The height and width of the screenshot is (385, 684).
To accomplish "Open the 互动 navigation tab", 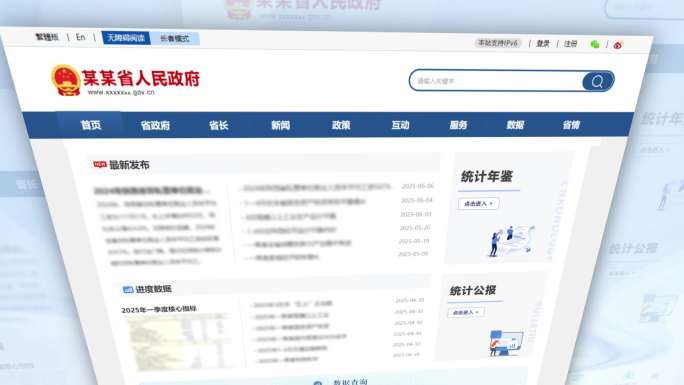I will coord(400,125).
